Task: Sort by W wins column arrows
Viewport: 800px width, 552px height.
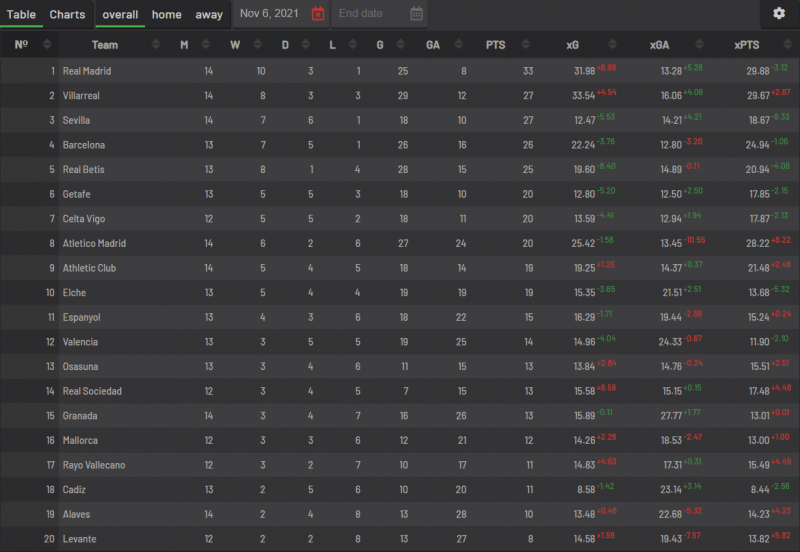Action: pos(258,44)
